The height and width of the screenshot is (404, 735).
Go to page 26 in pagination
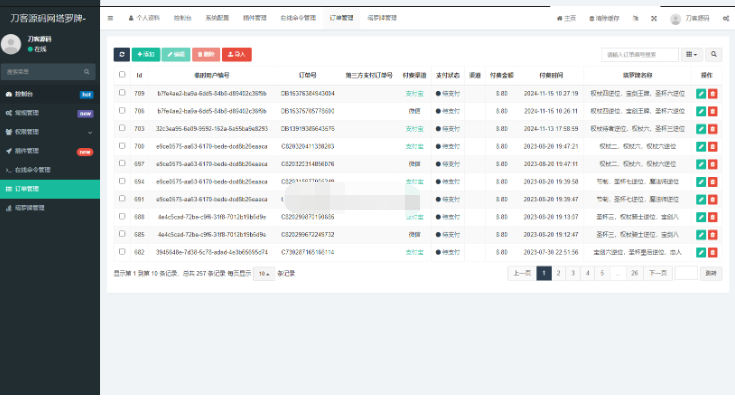[x=634, y=273]
